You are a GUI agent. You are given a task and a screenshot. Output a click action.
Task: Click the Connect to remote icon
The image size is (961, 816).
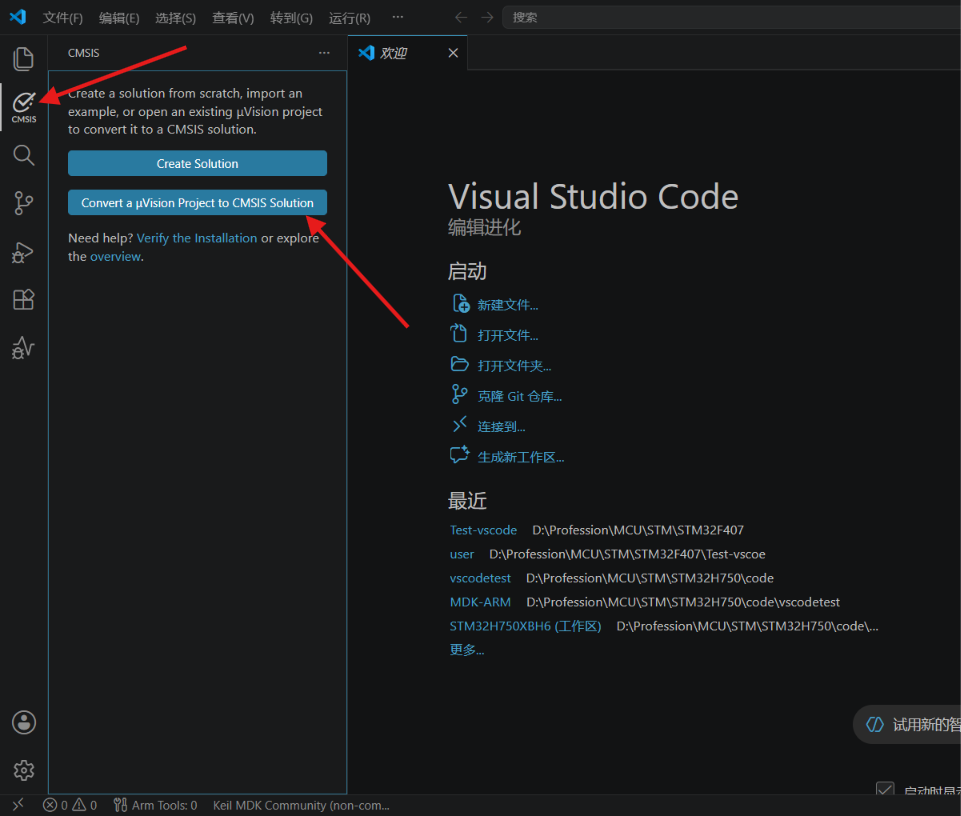point(460,424)
